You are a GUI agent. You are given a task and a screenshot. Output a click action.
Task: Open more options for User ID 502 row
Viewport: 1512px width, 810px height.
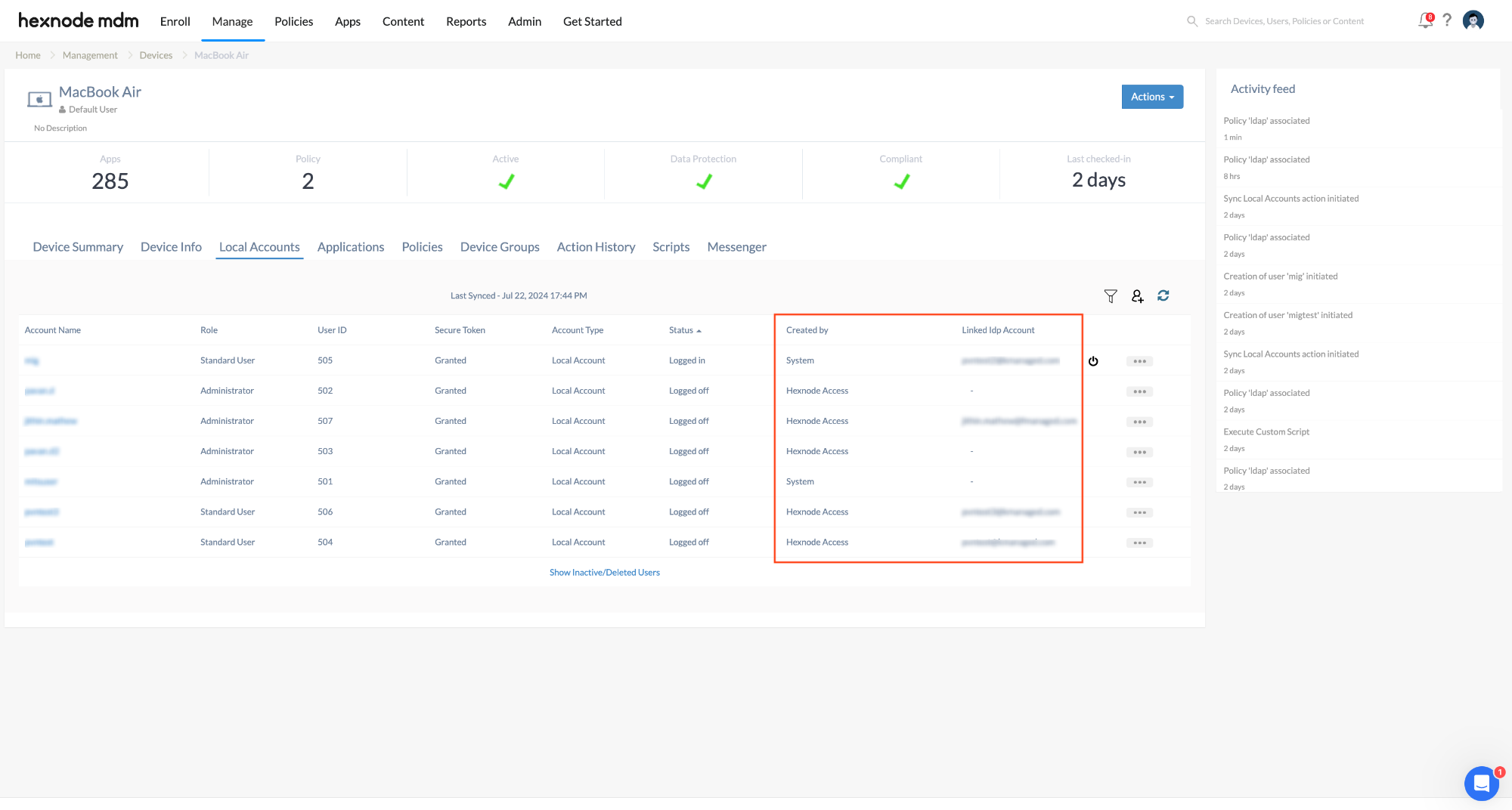[x=1139, y=391]
